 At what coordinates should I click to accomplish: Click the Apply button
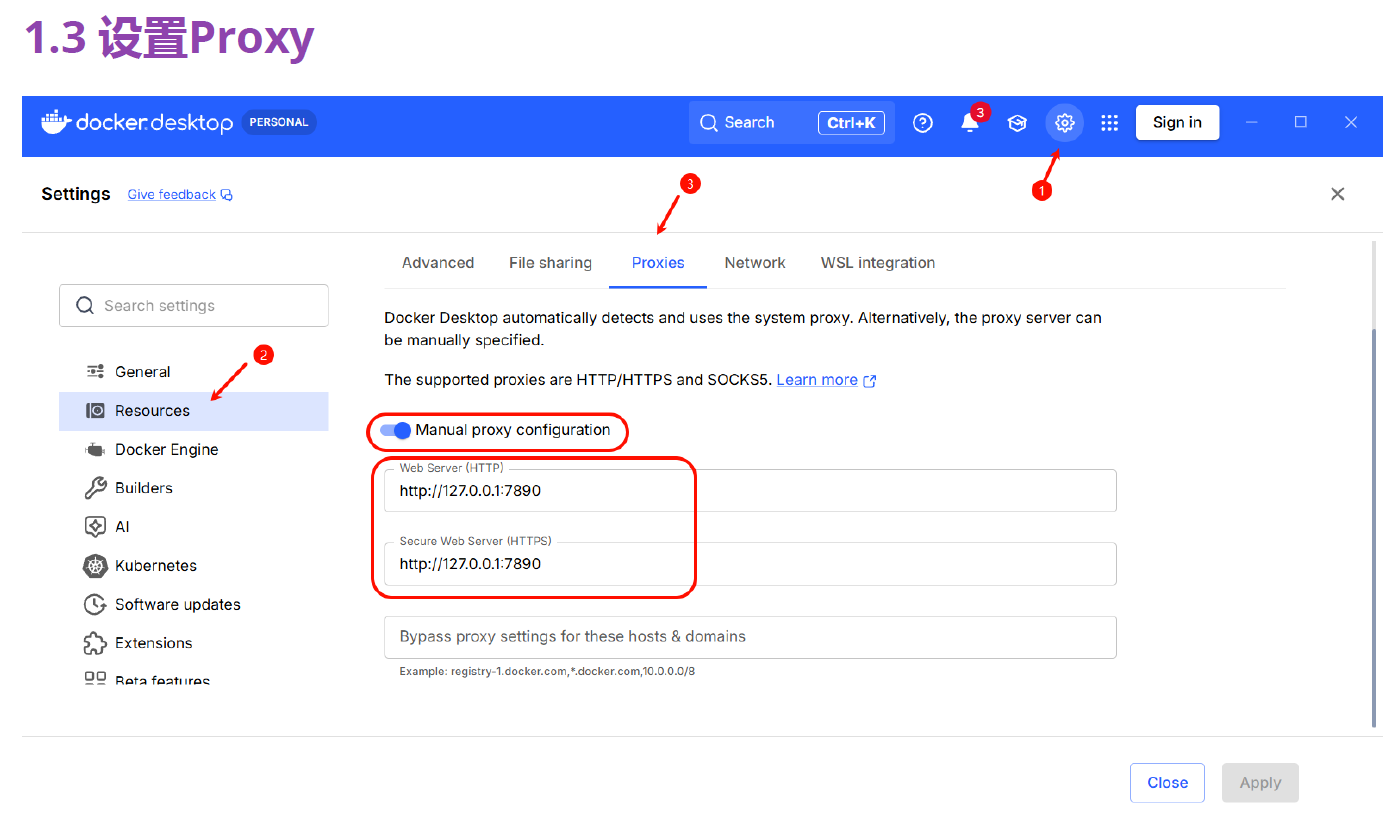pos(1260,783)
